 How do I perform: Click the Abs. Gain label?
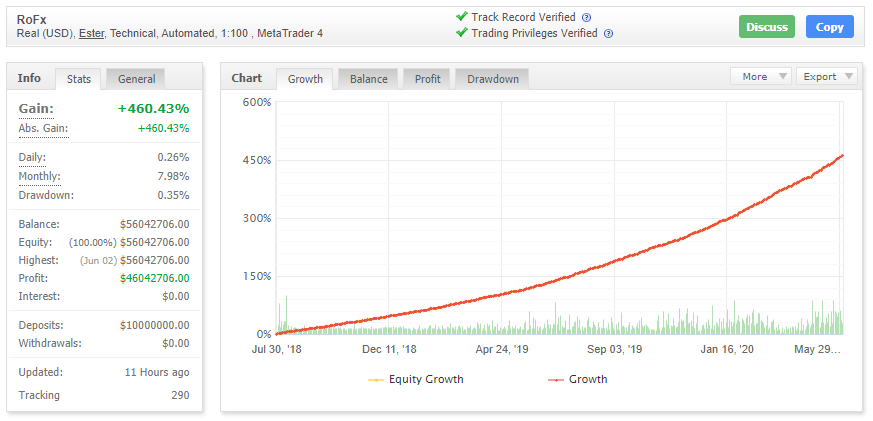43,129
